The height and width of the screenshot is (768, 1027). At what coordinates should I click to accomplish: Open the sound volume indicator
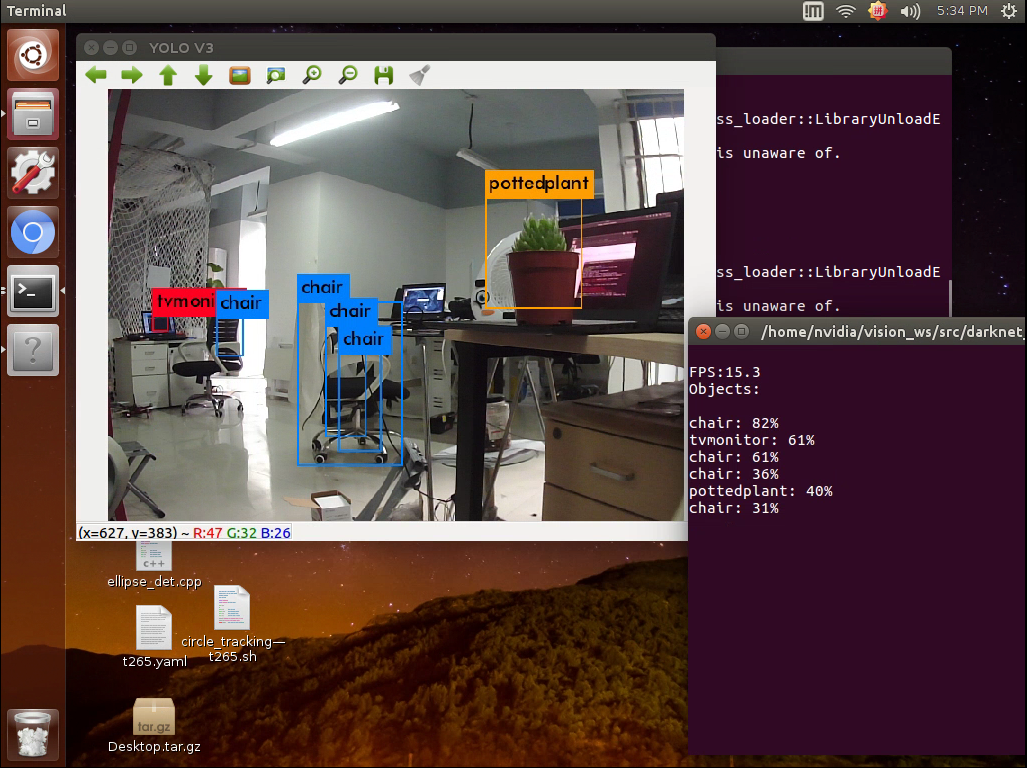pyautogui.click(x=910, y=10)
